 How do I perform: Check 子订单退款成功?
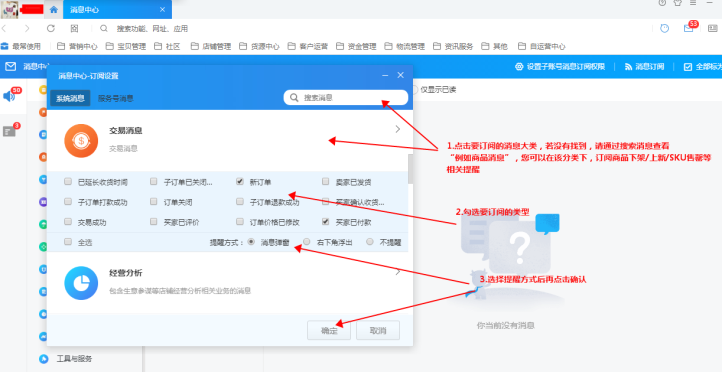[x=239, y=202]
